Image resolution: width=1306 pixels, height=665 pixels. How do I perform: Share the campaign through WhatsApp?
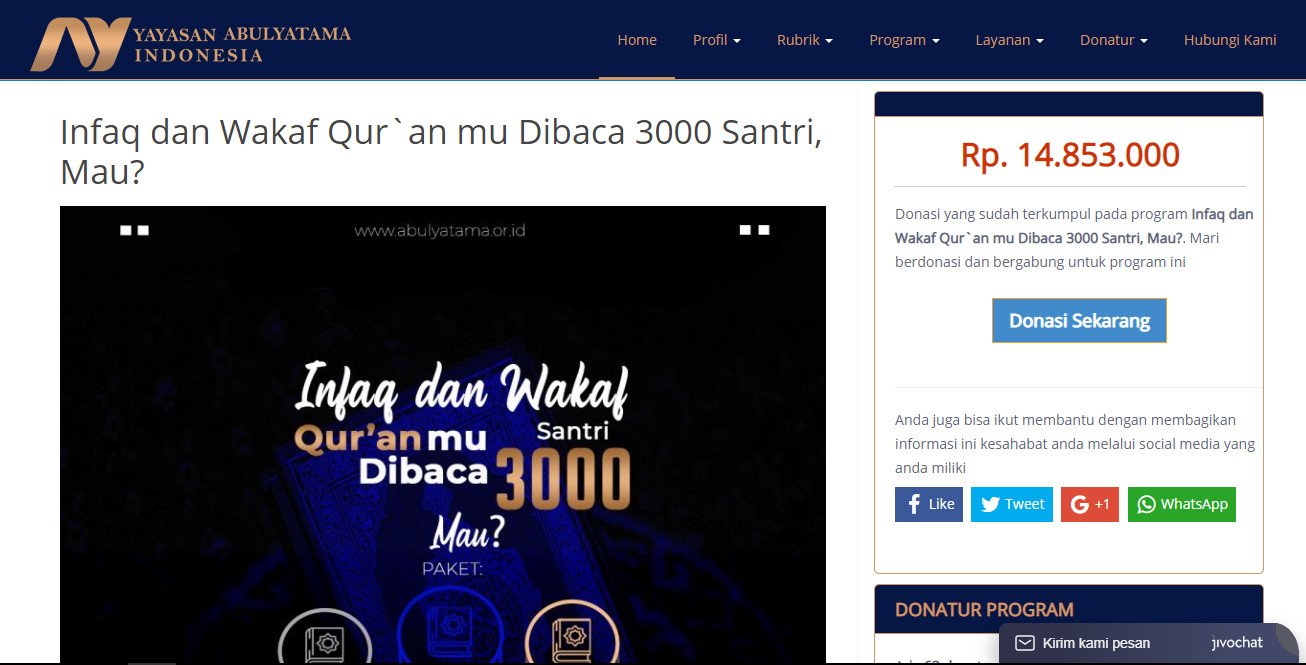point(1182,504)
